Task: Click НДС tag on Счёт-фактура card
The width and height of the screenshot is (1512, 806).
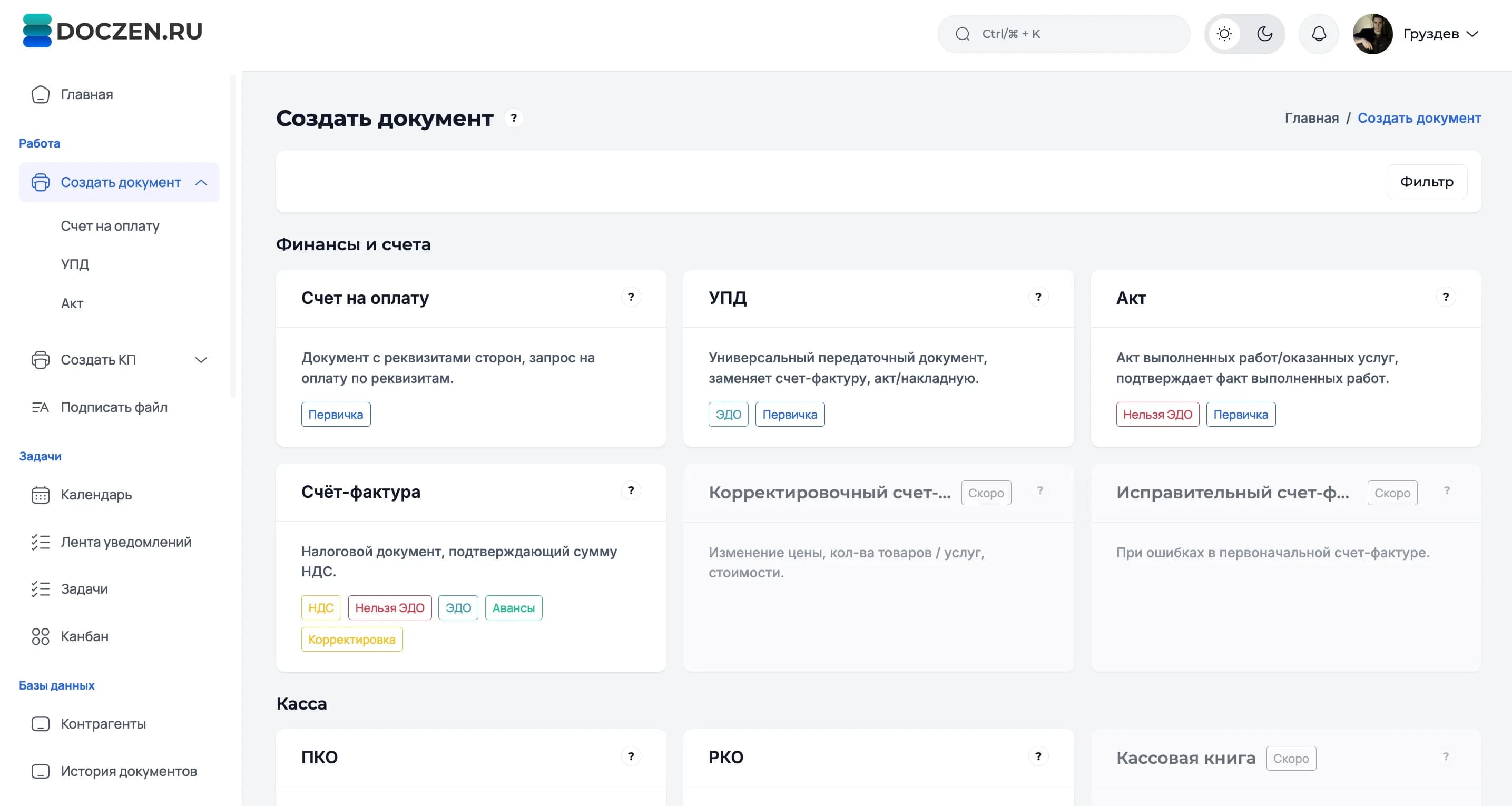Action: click(321, 607)
